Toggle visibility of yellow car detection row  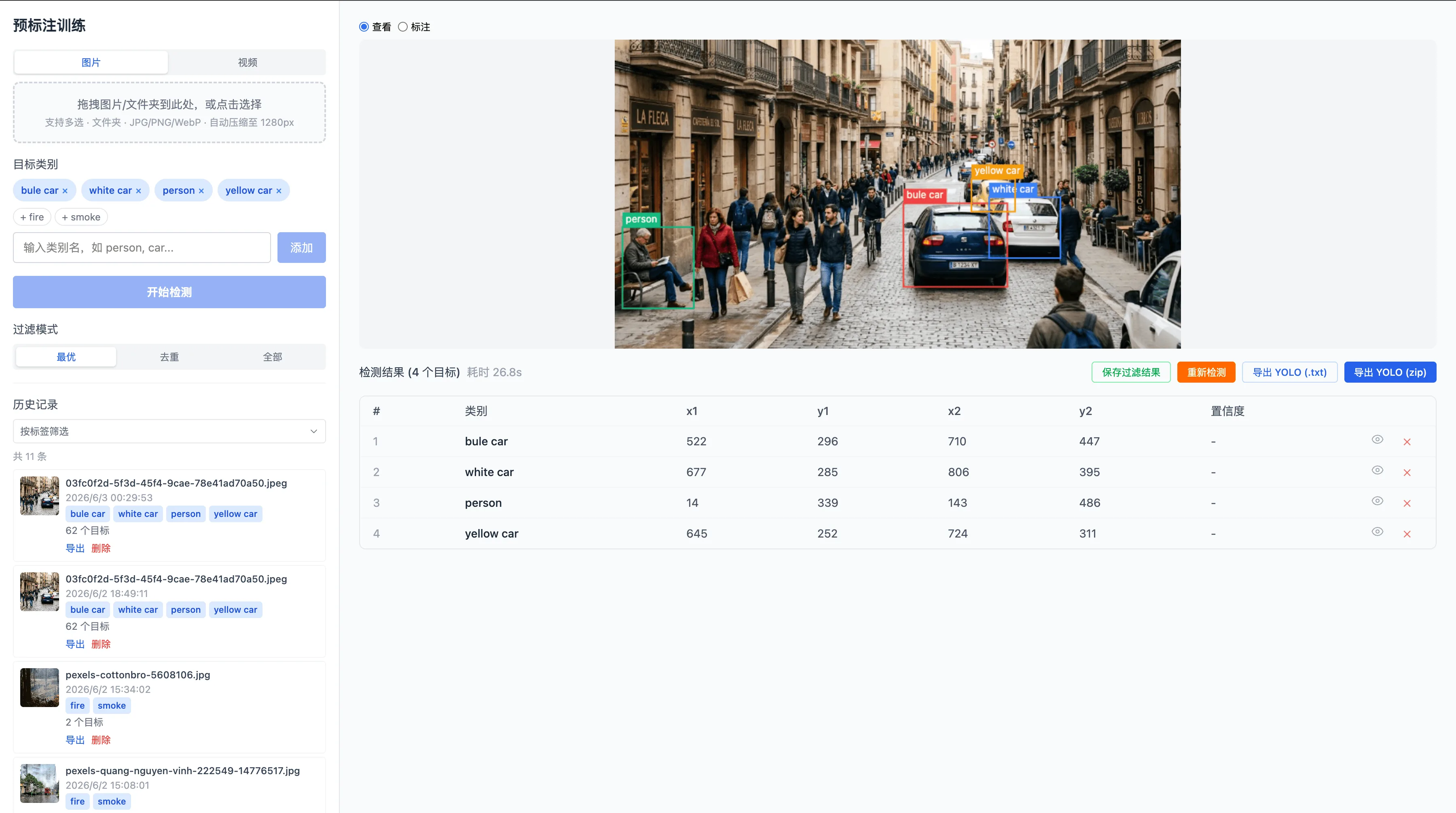pyautogui.click(x=1378, y=531)
